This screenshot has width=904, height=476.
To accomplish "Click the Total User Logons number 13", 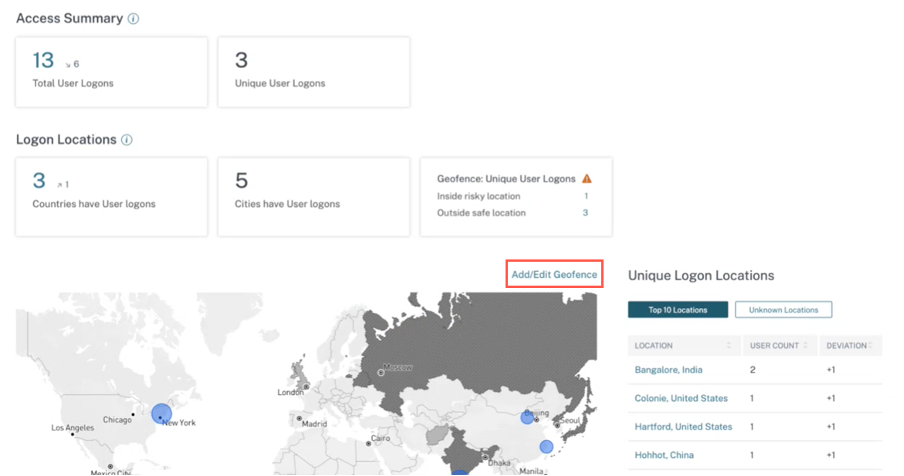I will coord(44,61).
